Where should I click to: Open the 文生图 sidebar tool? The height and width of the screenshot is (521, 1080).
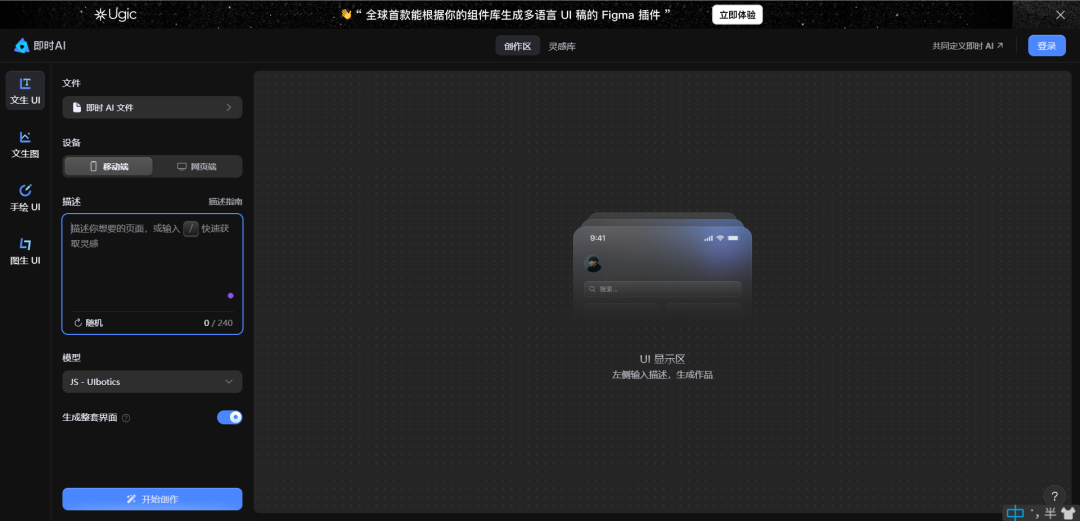tap(25, 138)
